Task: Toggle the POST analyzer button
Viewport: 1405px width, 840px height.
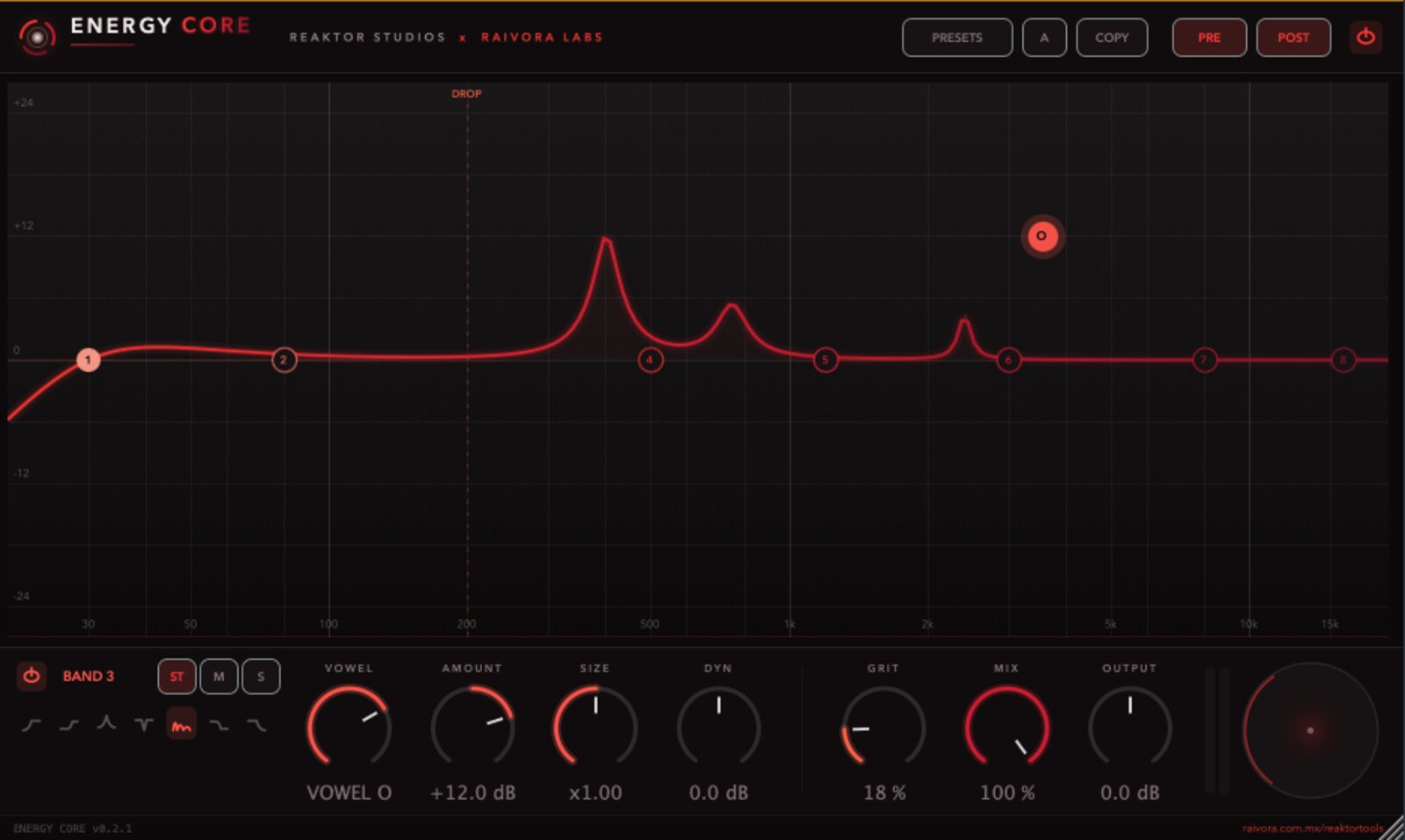Action: click(1293, 38)
